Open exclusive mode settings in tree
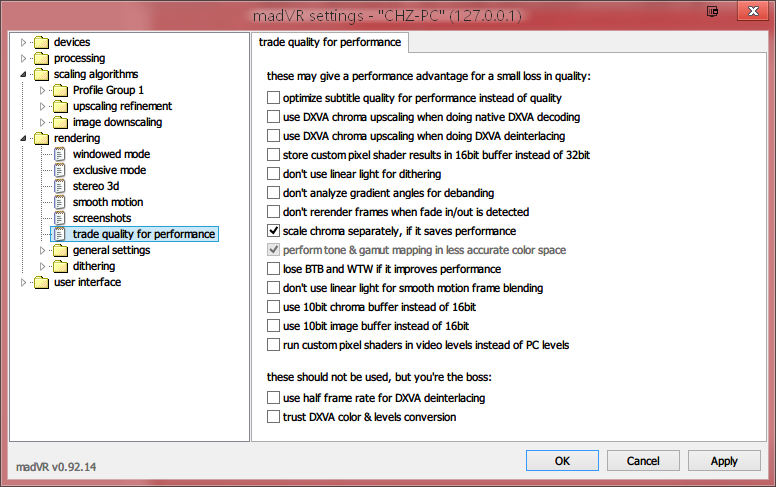Image resolution: width=776 pixels, height=487 pixels. [x=109, y=170]
